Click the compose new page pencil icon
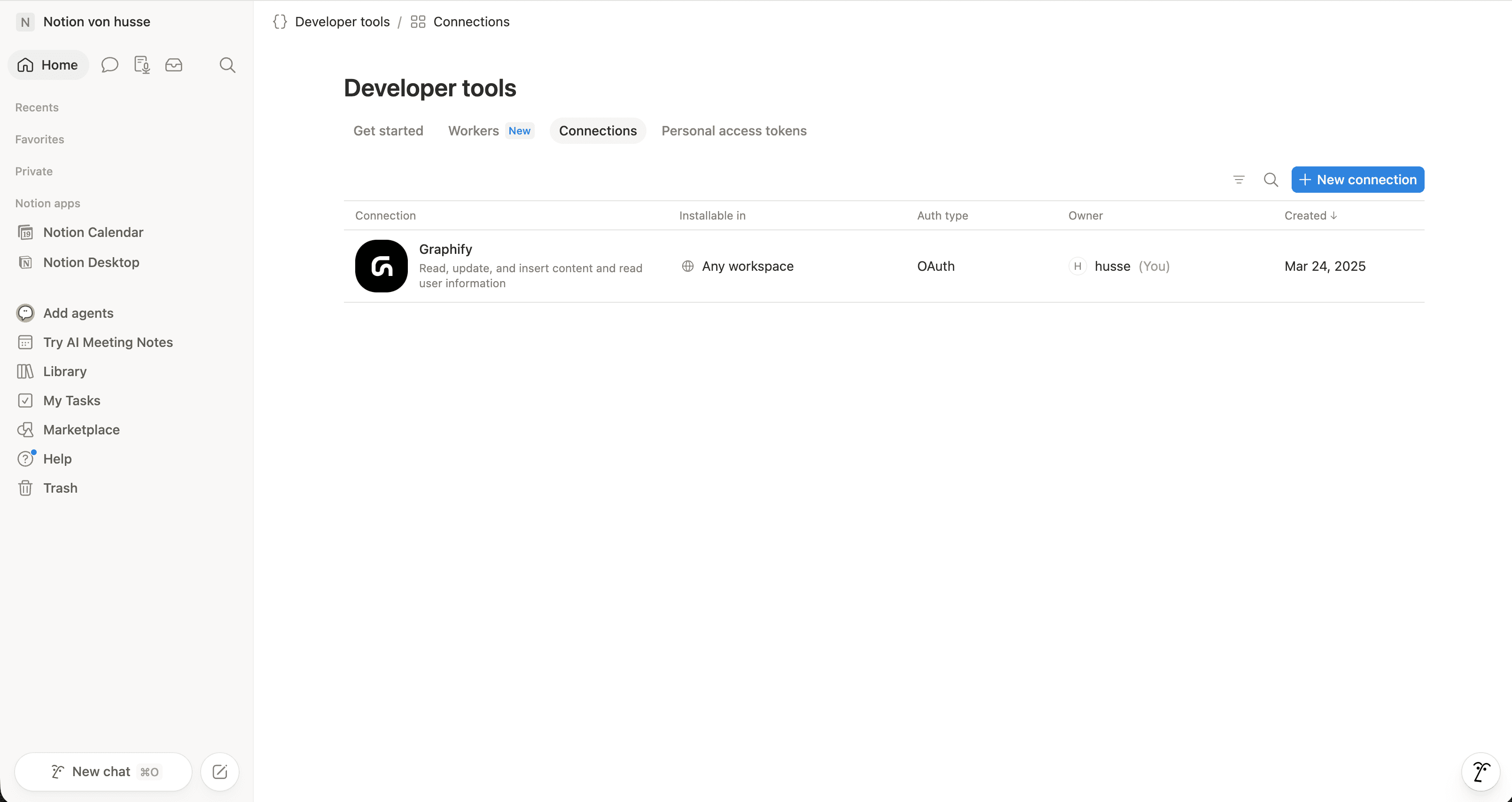Viewport: 1512px width, 802px height. (219, 771)
